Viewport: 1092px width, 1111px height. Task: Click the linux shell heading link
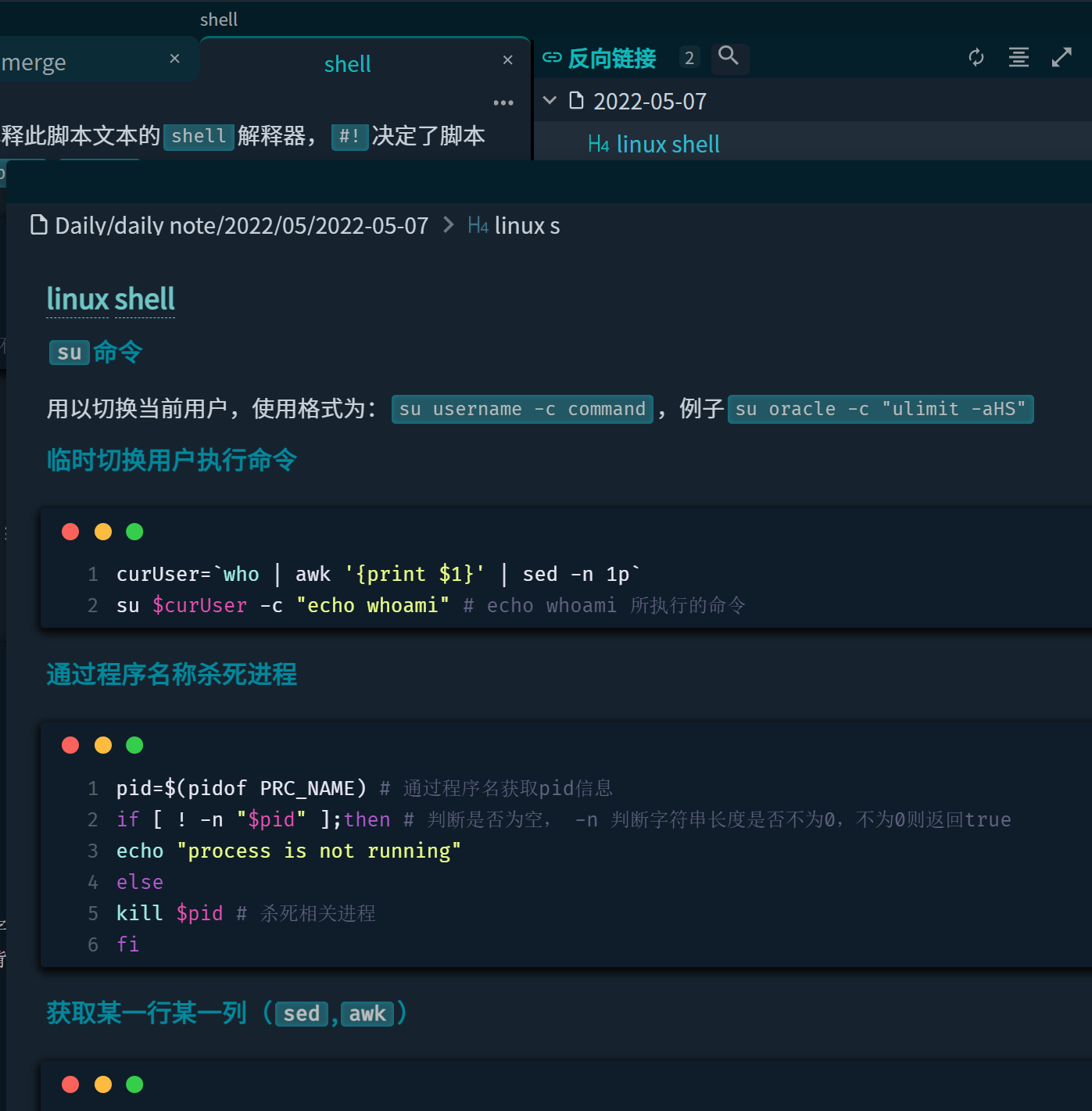click(x=110, y=299)
